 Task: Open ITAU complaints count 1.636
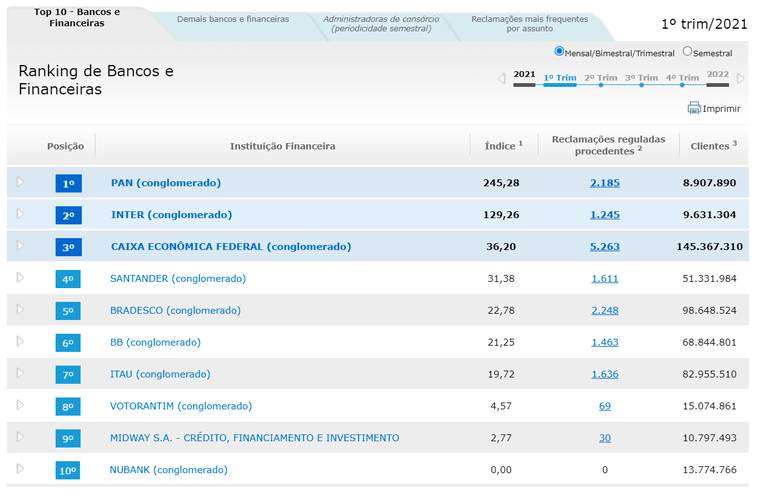click(x=605, y=375)
